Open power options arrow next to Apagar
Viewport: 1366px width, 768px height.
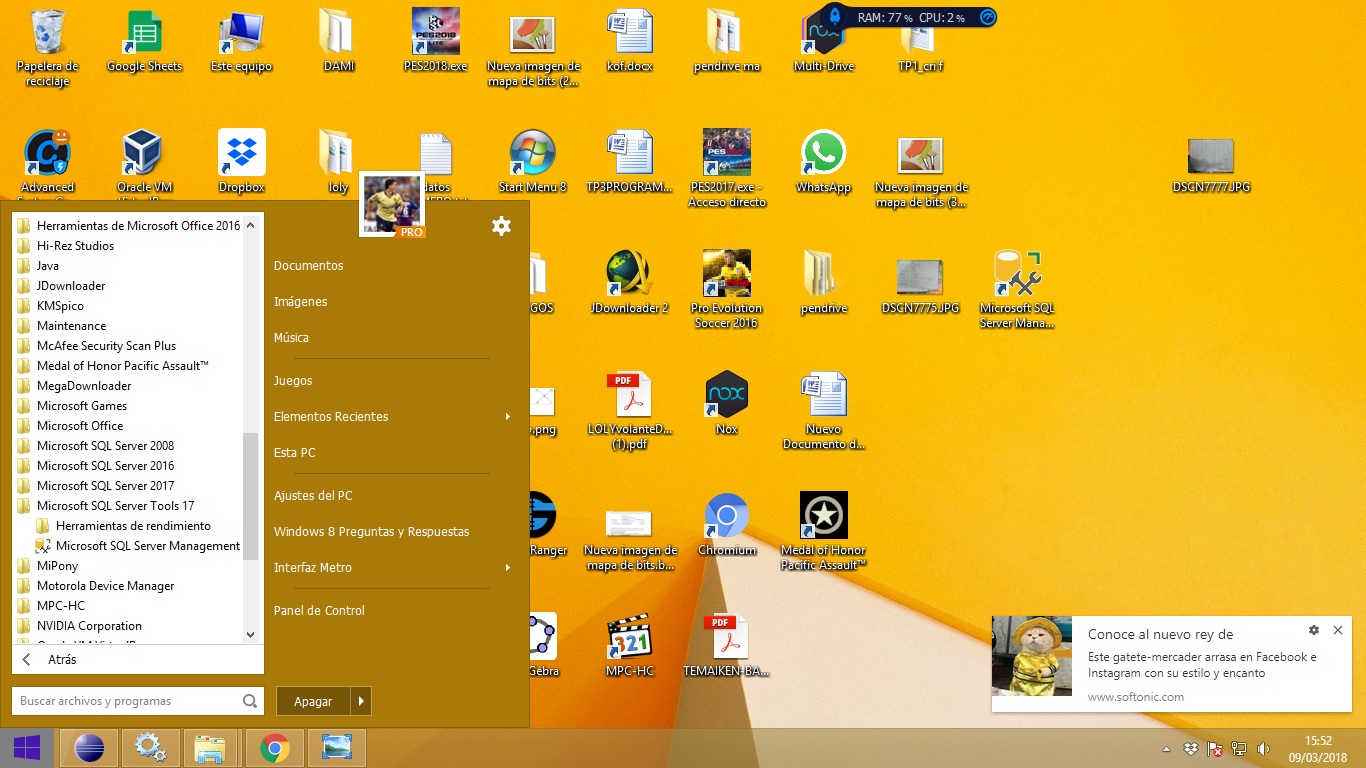361,702
